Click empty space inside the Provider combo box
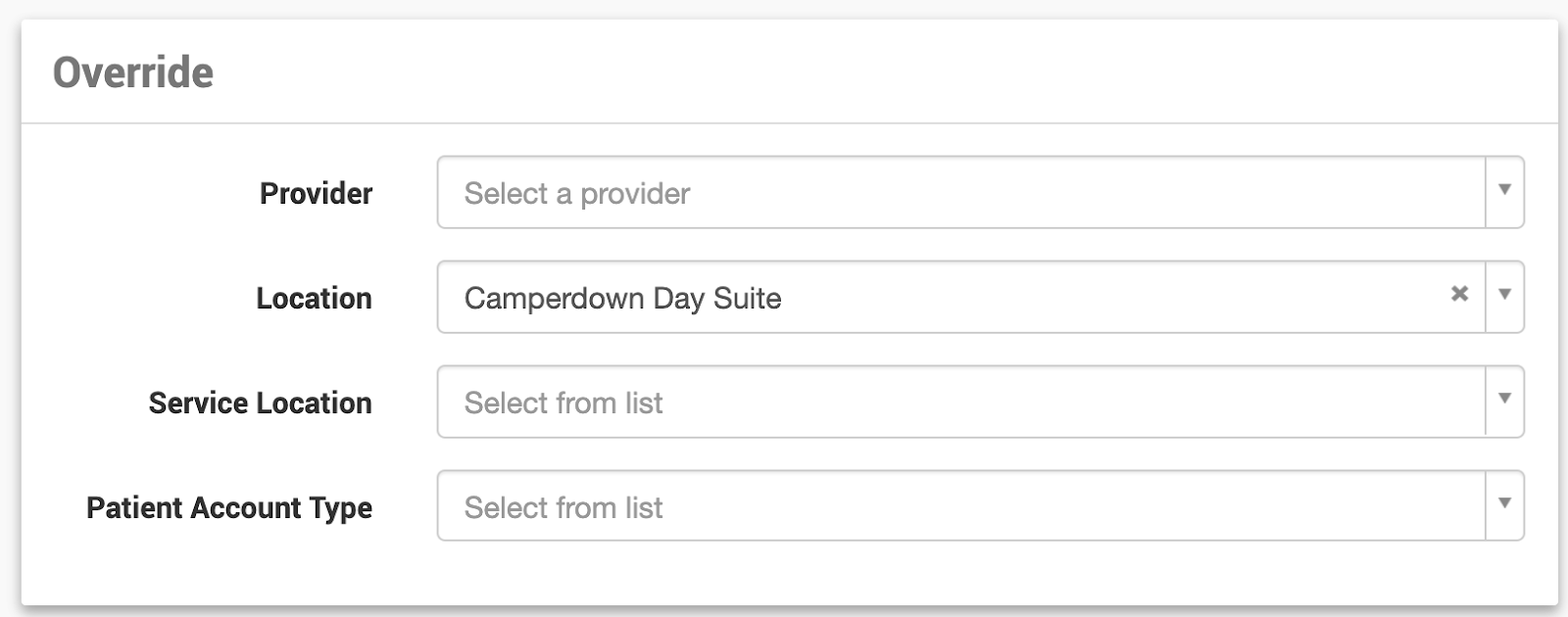 (x=1078, y=193)
